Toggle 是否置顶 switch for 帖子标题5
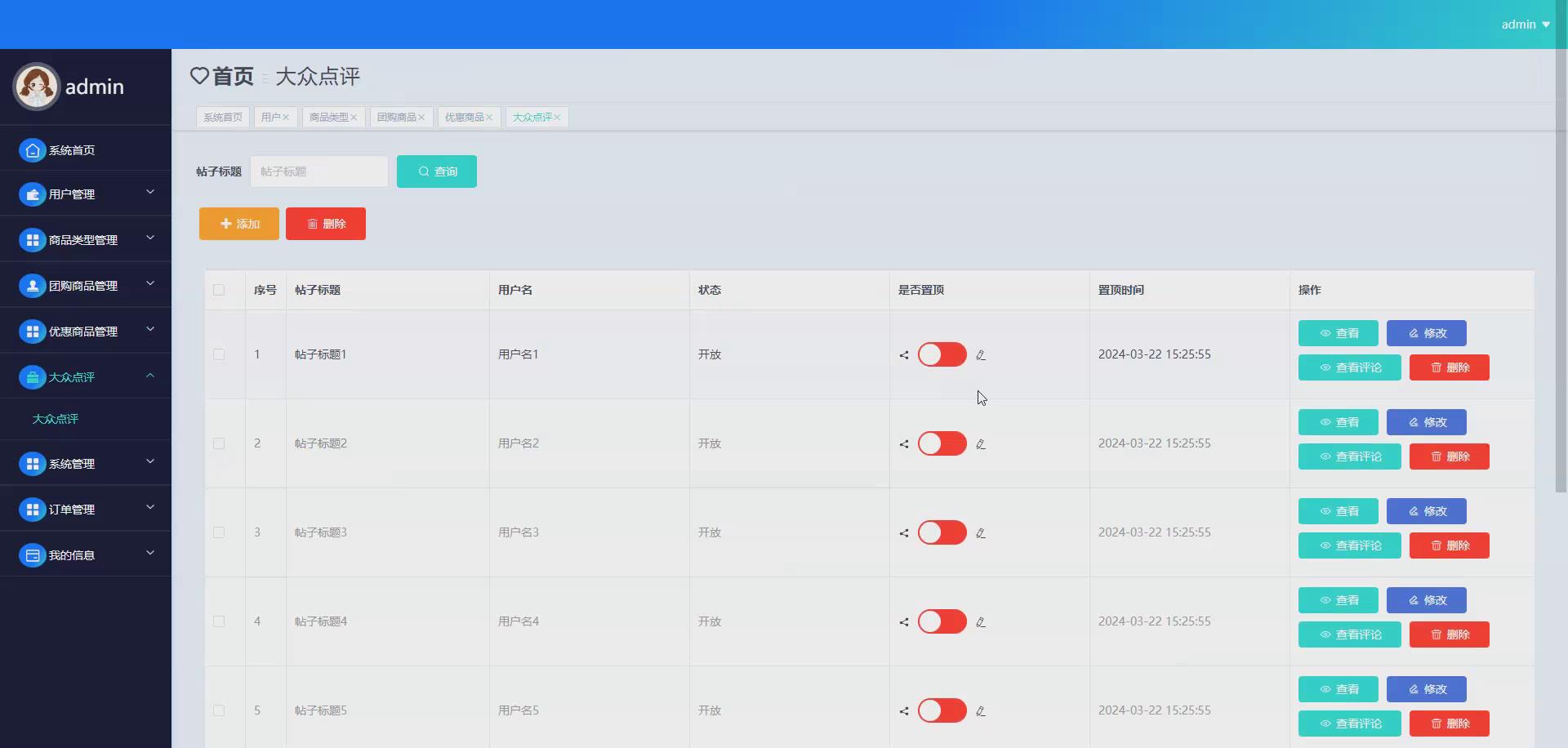This screenshot has height=748, width=1568. 942,710
